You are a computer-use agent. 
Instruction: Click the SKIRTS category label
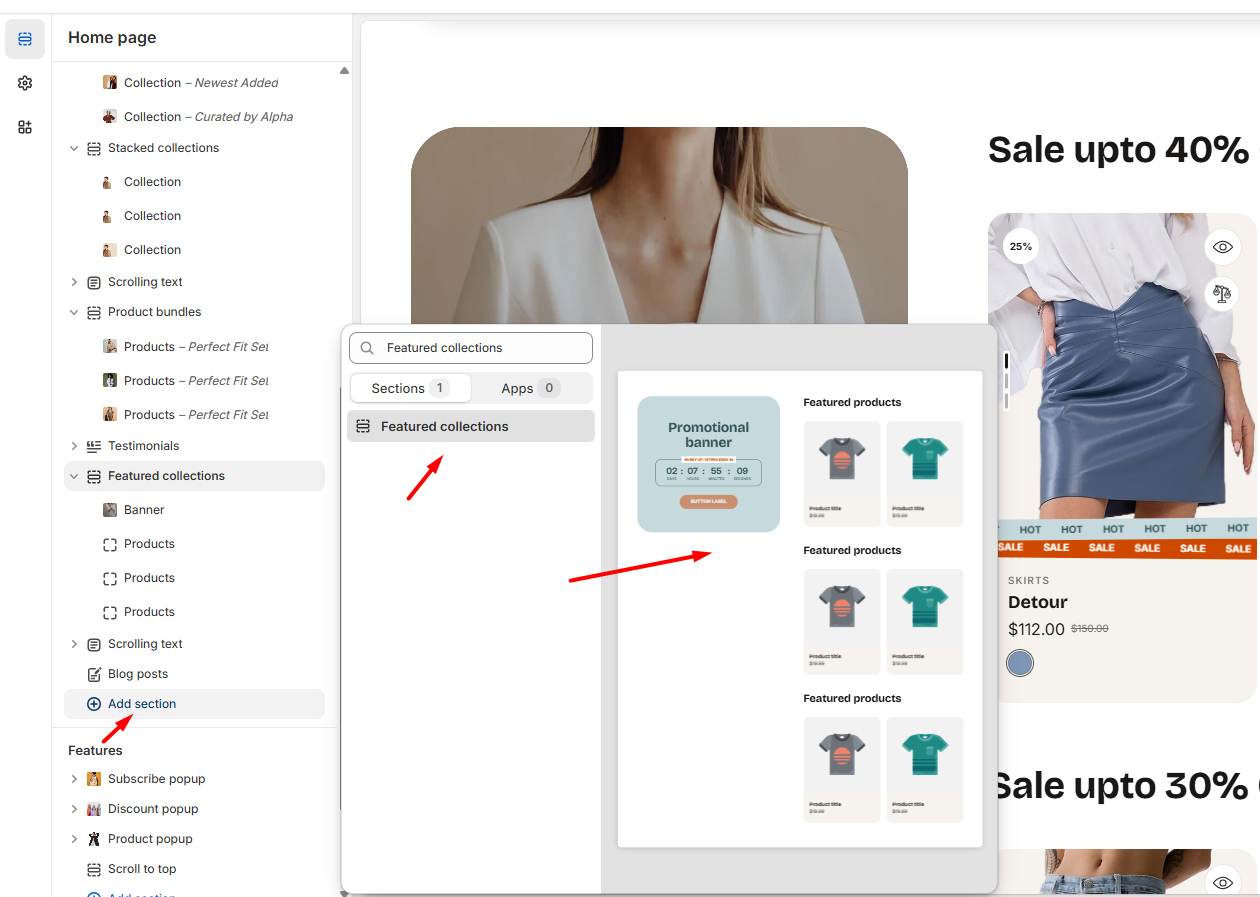tap(1029, 580)
